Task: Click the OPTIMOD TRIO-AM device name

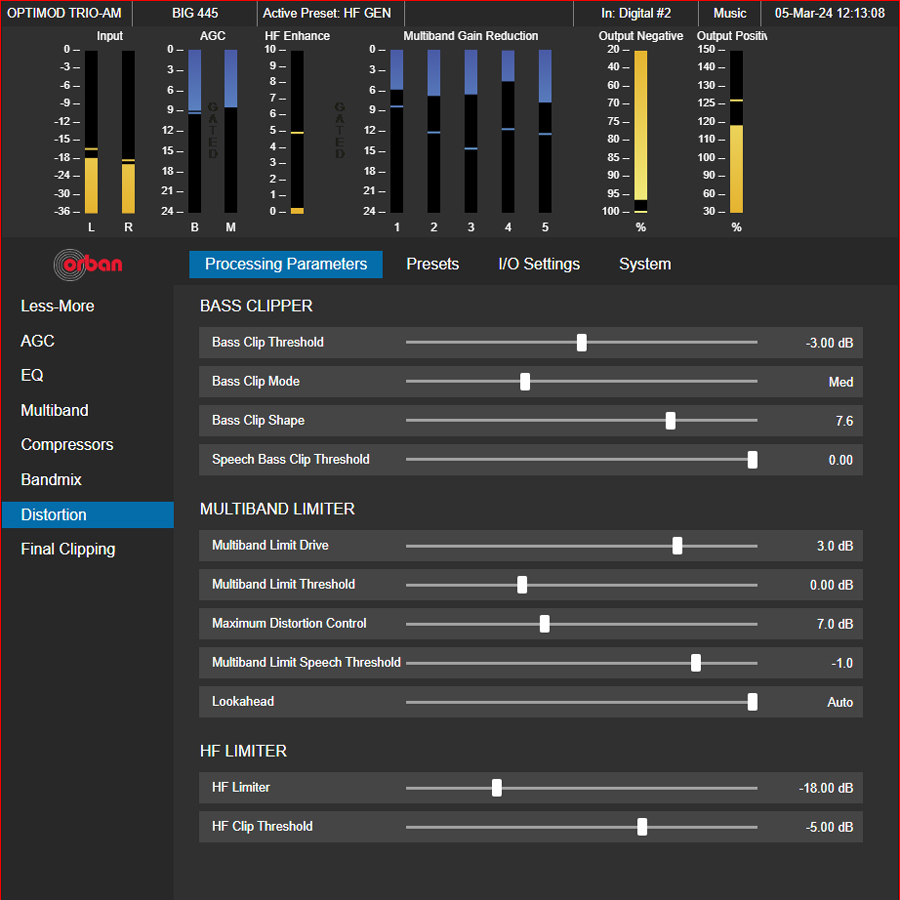Action: (64, 13)
